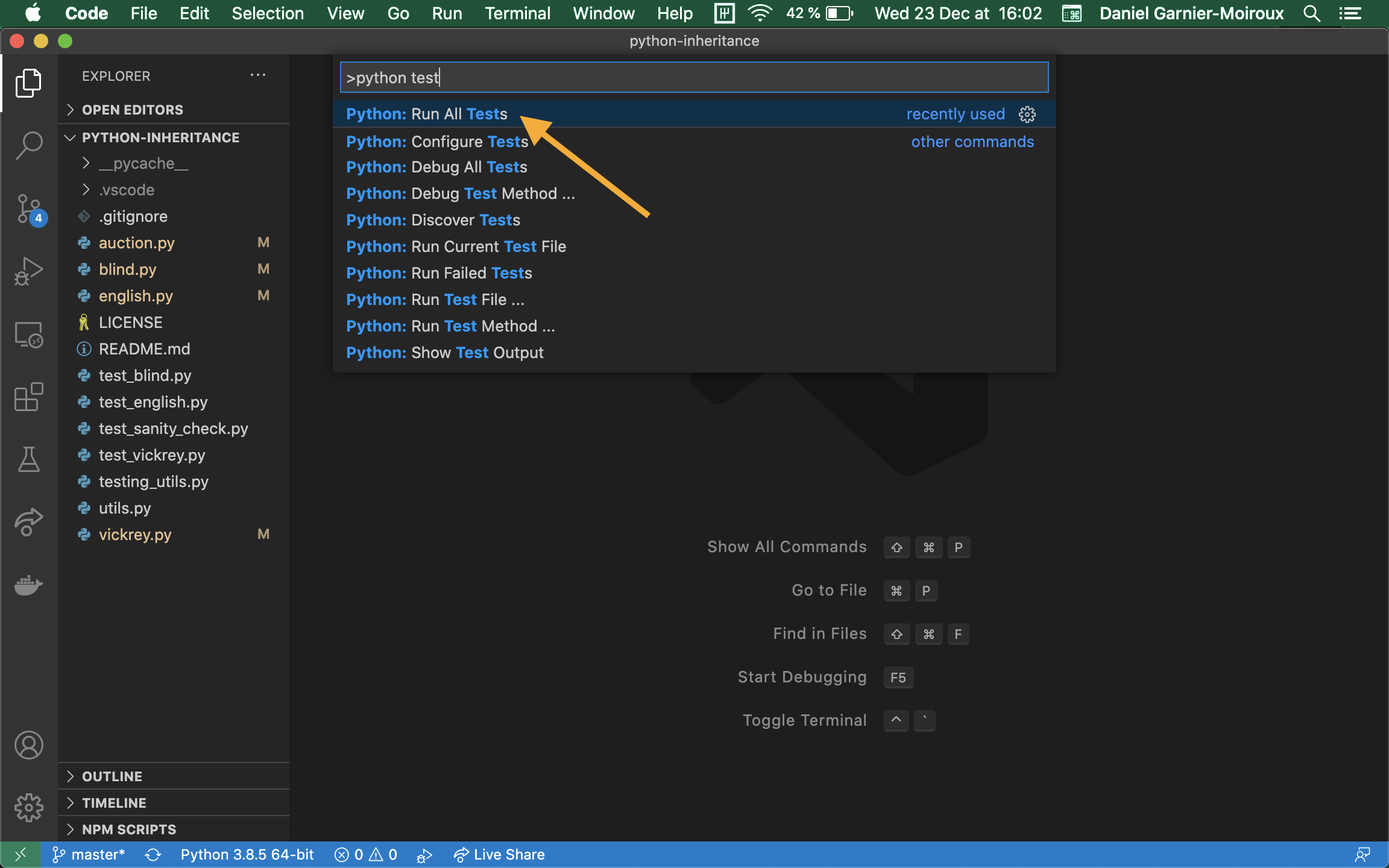Click configure keybinding gear for Run All Tests
This screenshot has width=1389, height=868.
(x=1027, y=115)
